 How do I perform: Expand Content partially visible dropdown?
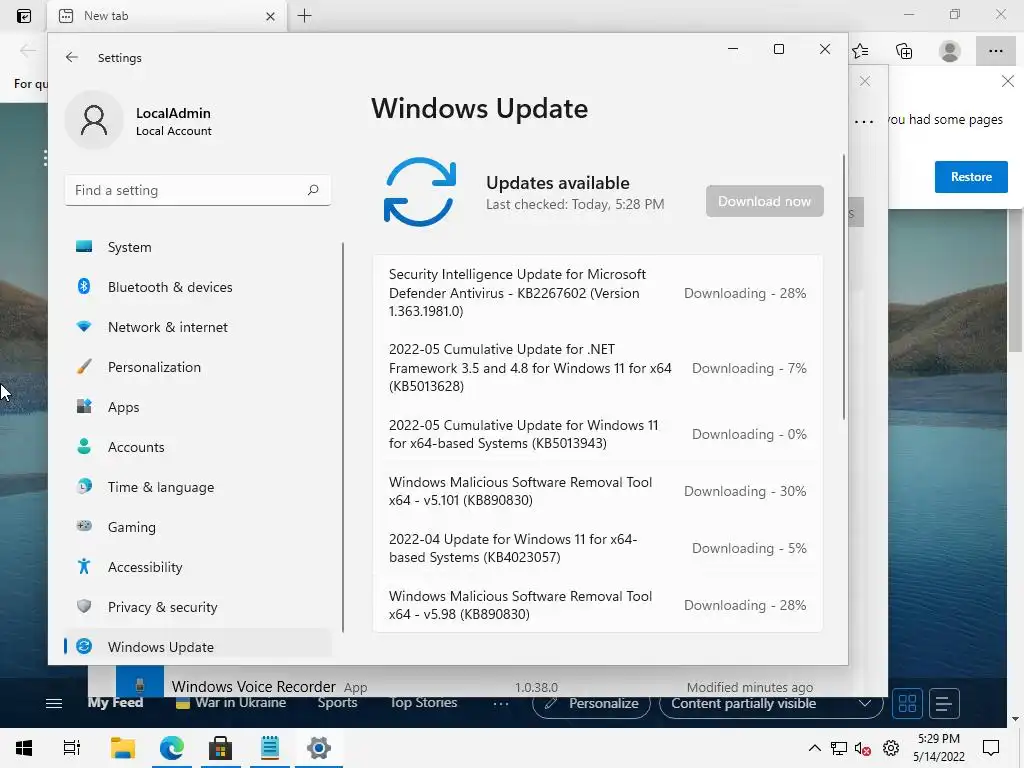click(771, 703)
